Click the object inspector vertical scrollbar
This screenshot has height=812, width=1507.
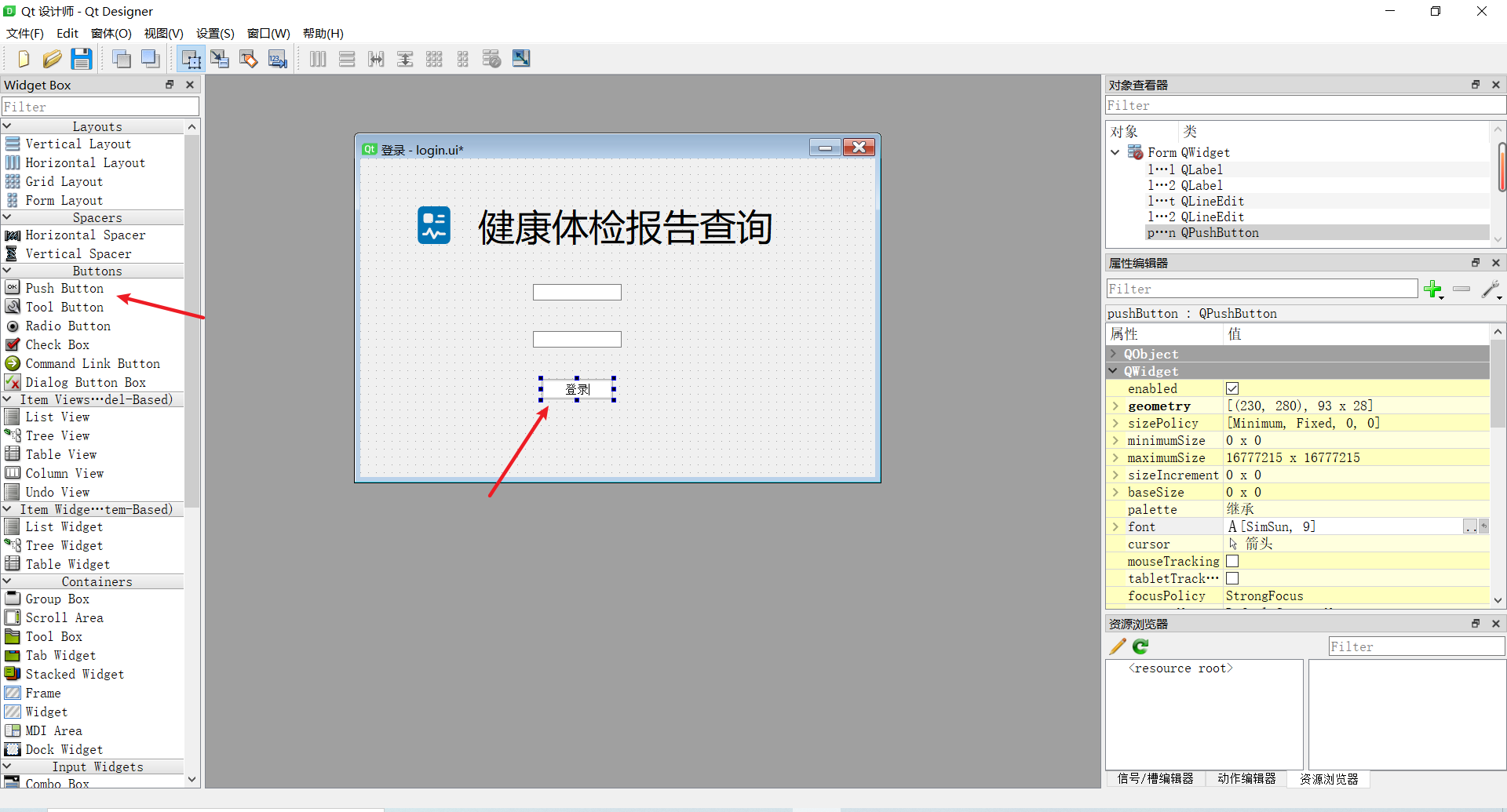coord(1501,166)
